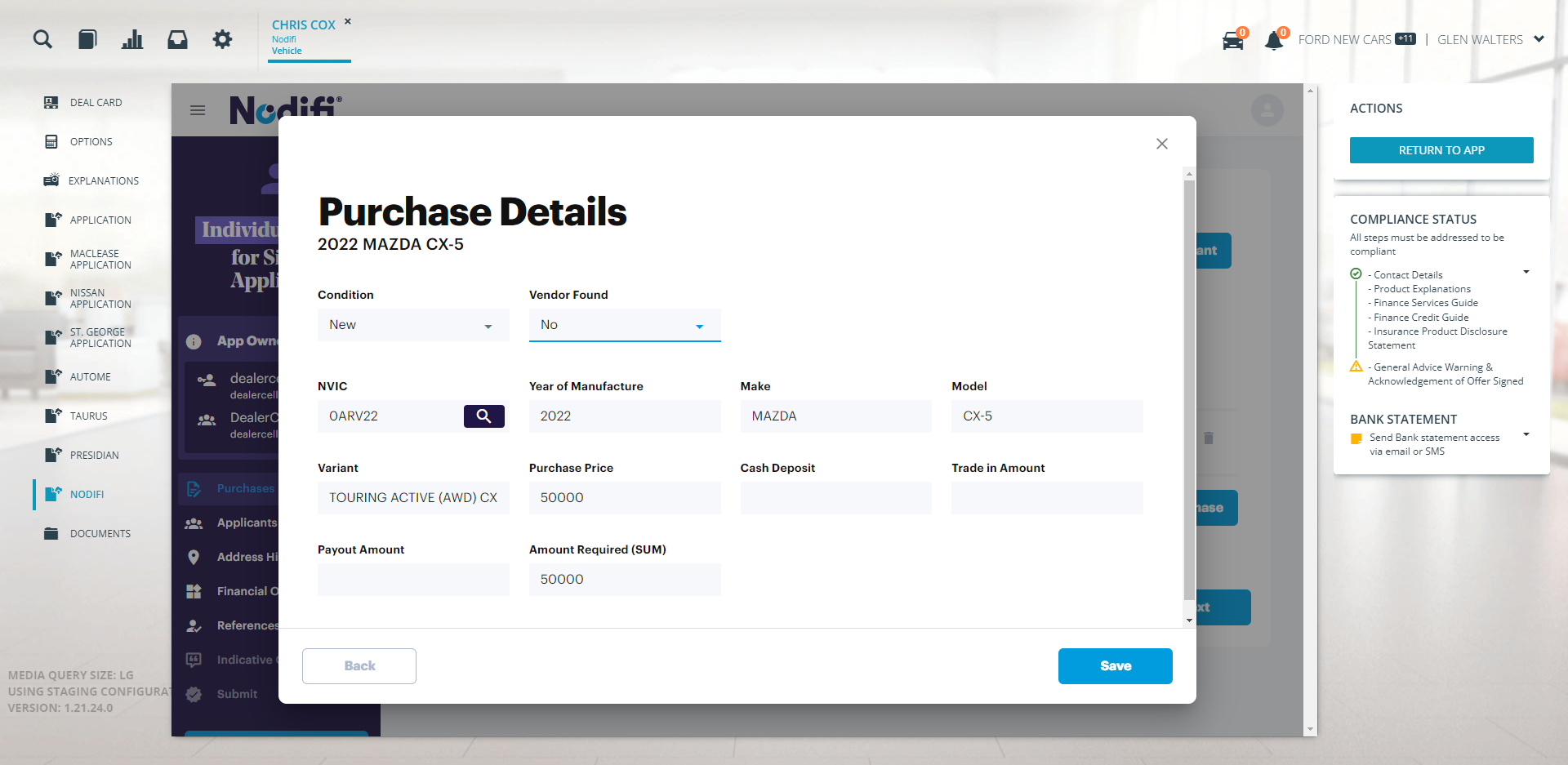Click the Model field

click(1047, 416)
